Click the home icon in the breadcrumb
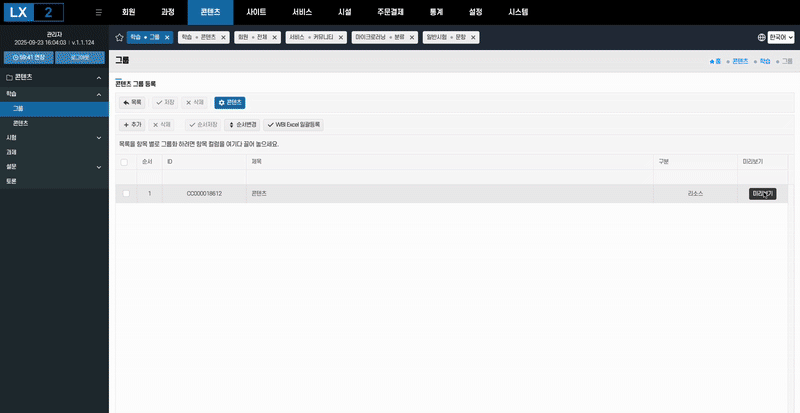The height and width of the screenshot is (413, 800). click(x=713, y=61)
